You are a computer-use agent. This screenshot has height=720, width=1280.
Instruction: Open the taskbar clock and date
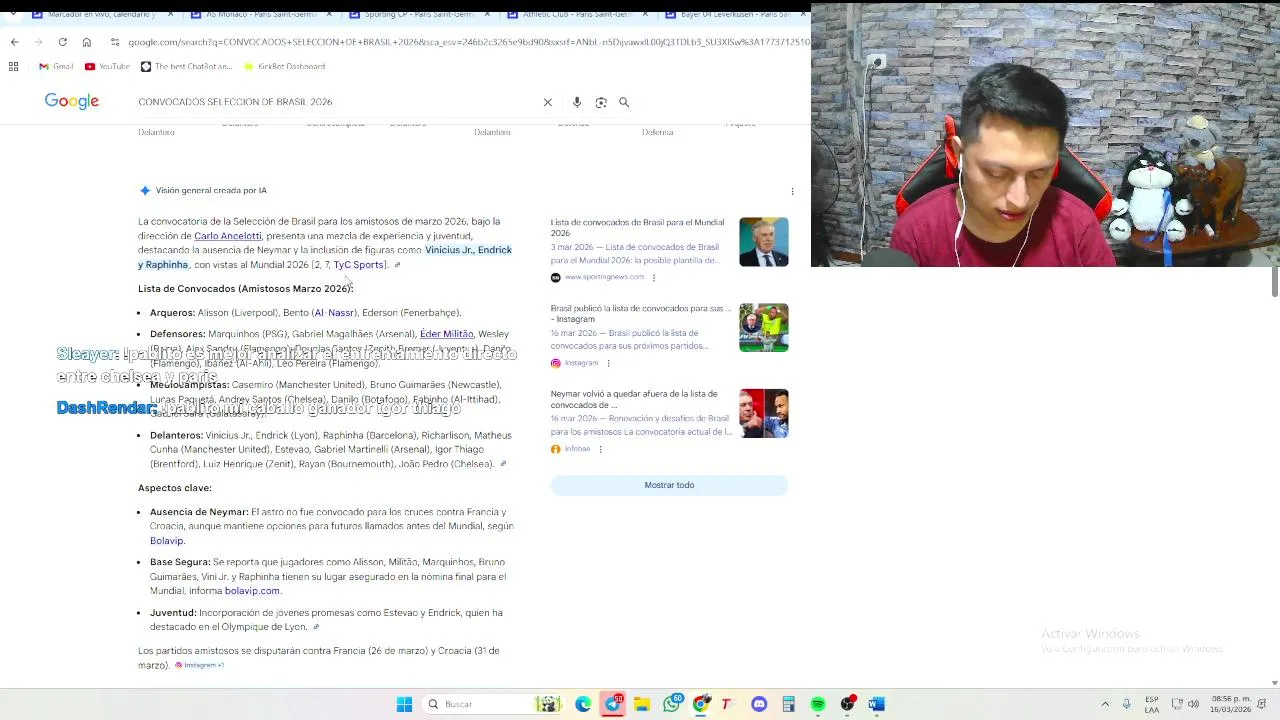pos(1231,704)
